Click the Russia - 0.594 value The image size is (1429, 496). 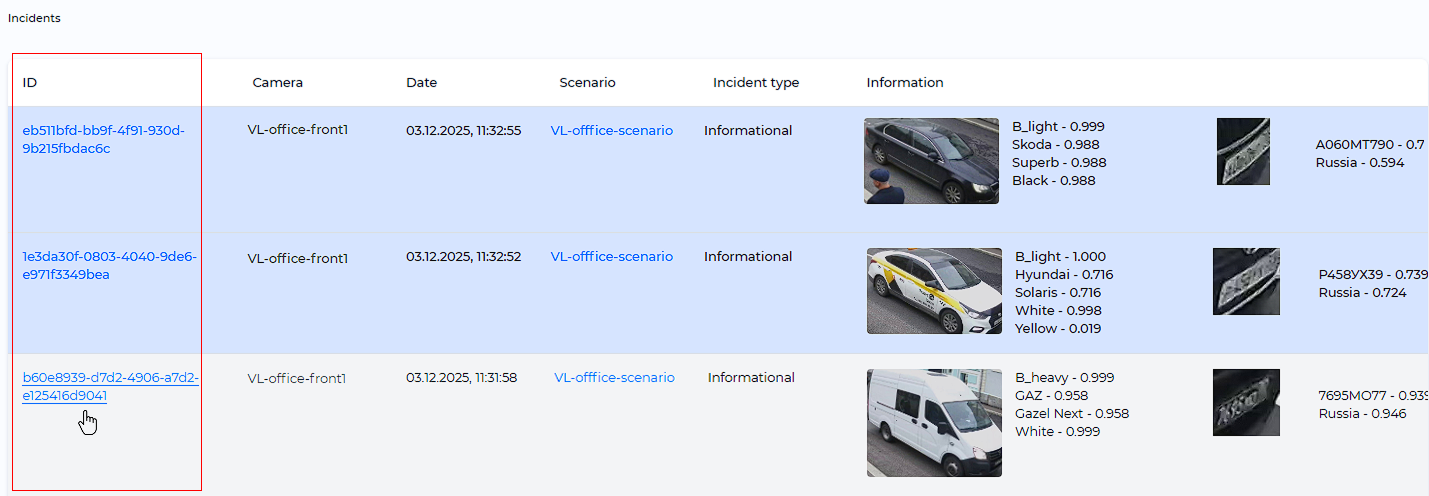1360,162
